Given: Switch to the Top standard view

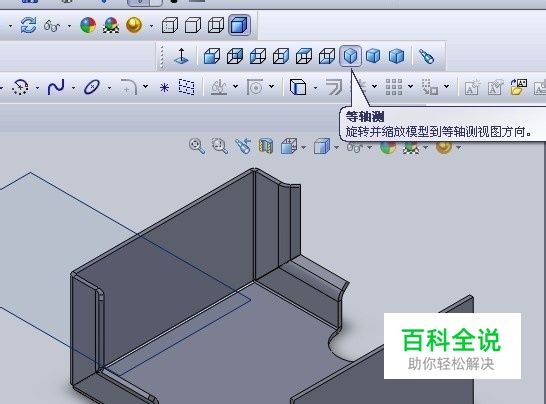Looking at the screenshot, I should [x=304, y=56].
